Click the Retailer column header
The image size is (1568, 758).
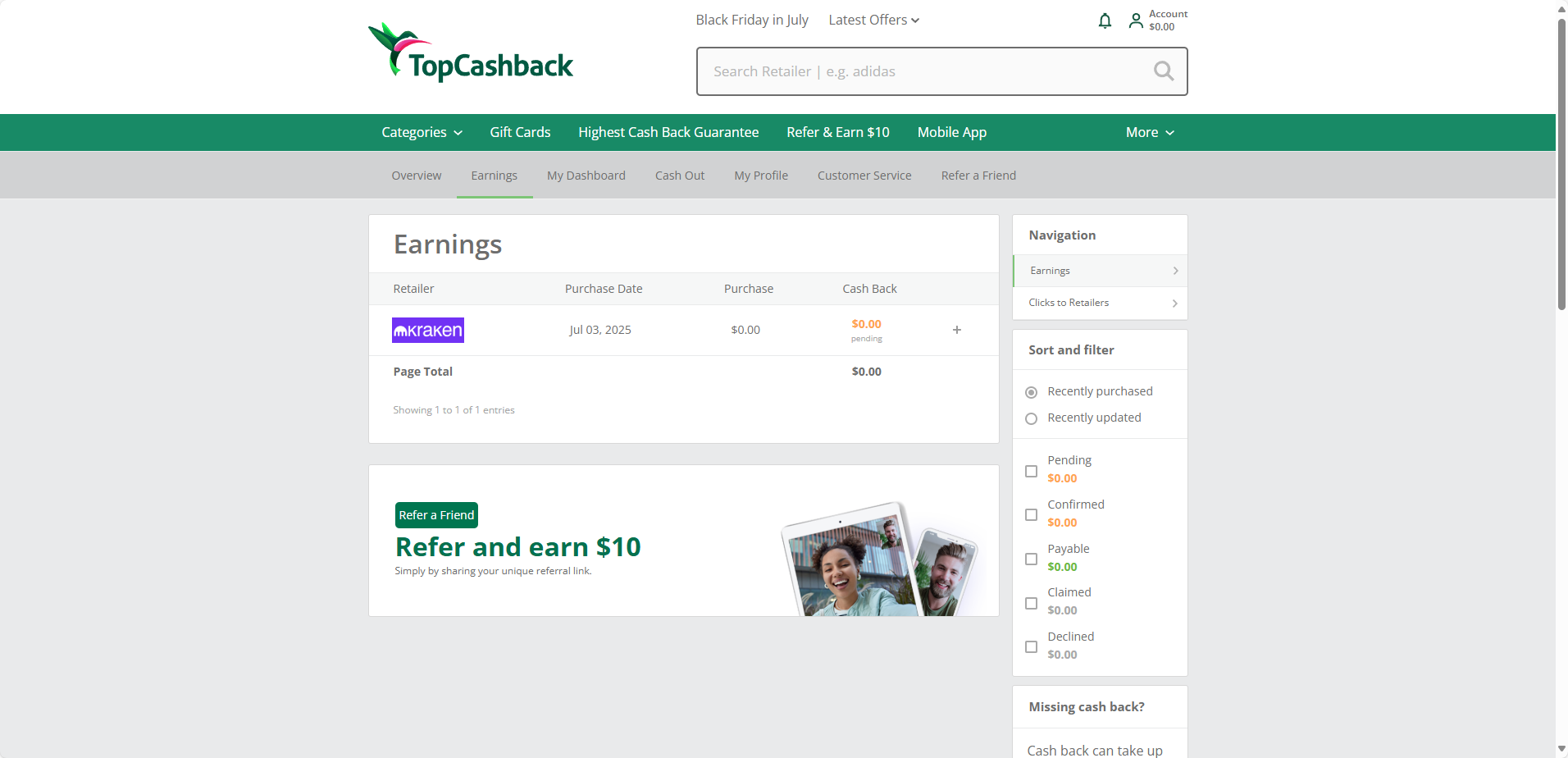(413, 289)
